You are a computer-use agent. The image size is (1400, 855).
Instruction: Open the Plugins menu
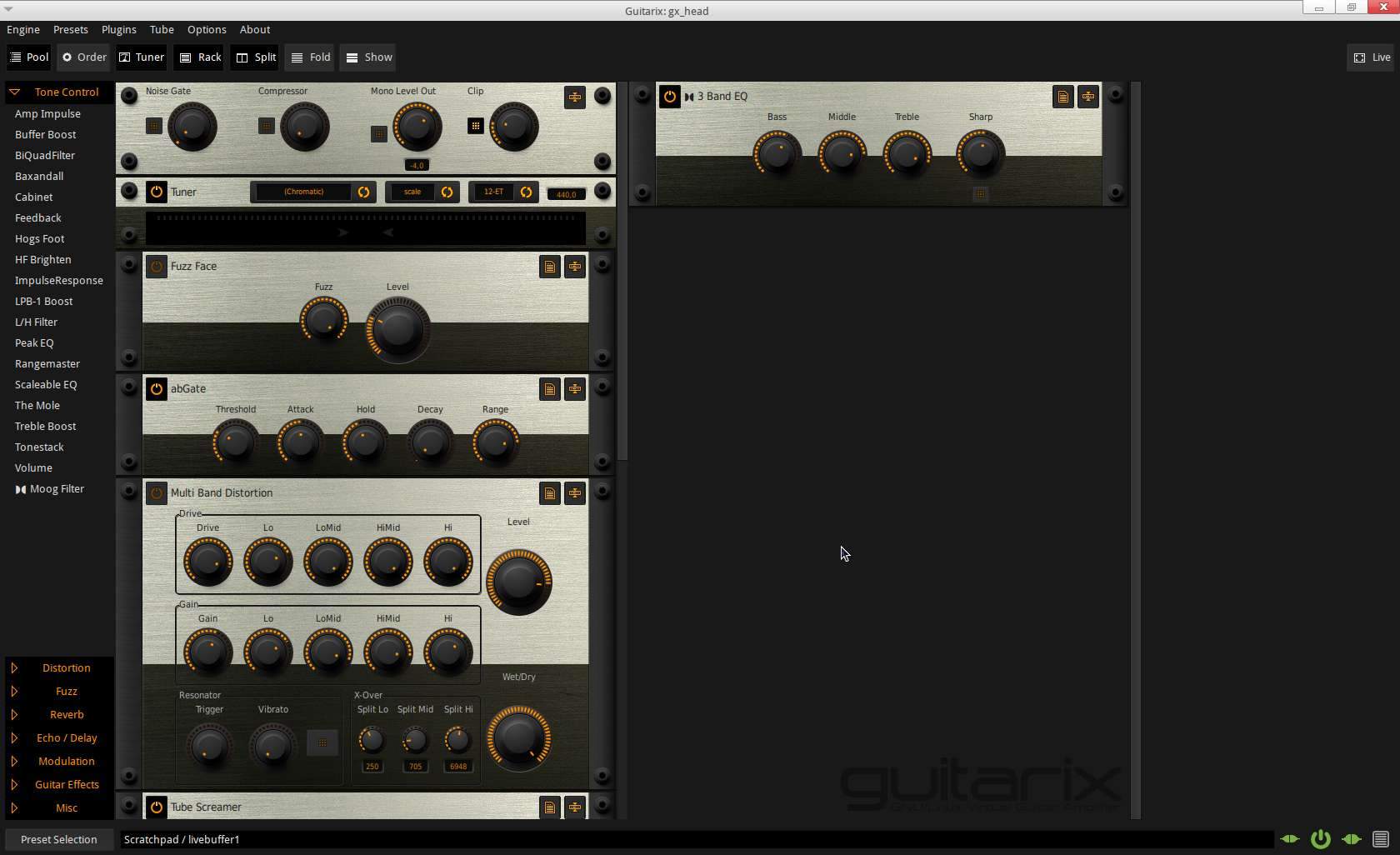pos(118,29)
